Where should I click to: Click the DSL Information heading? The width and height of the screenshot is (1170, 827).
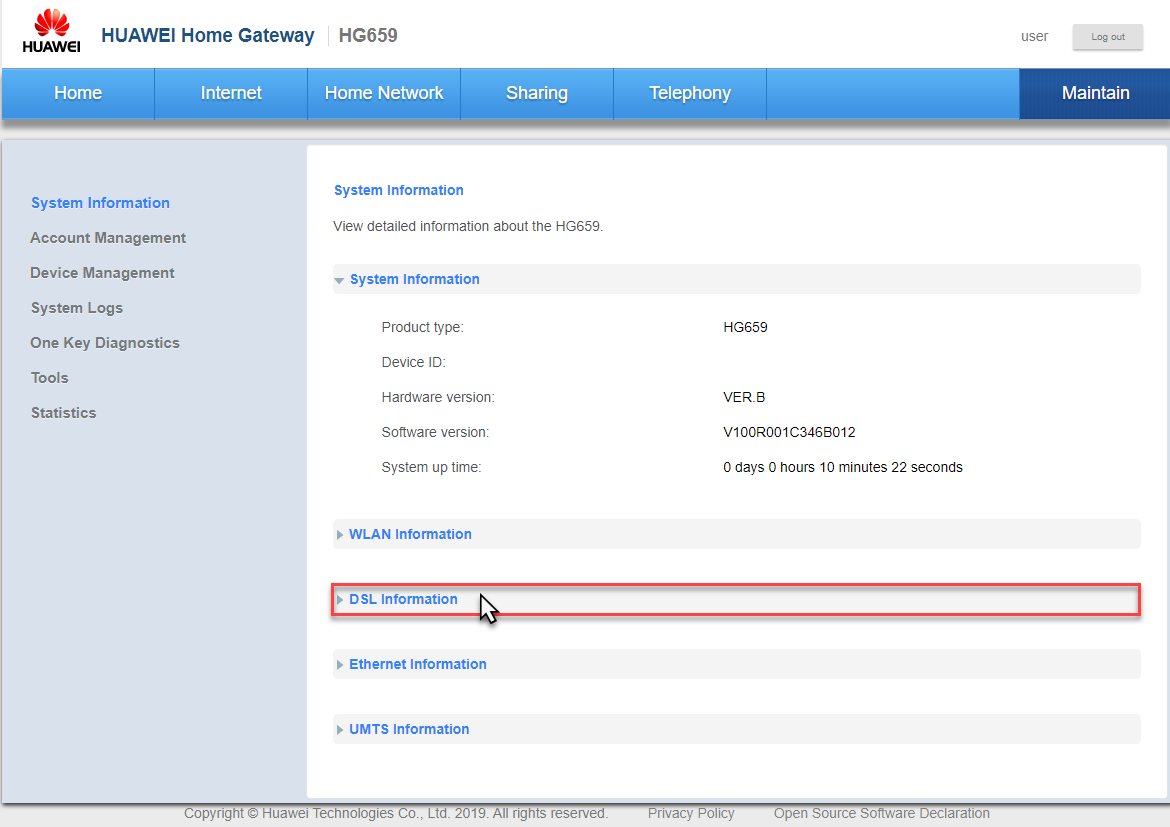(x=403, y=599)
